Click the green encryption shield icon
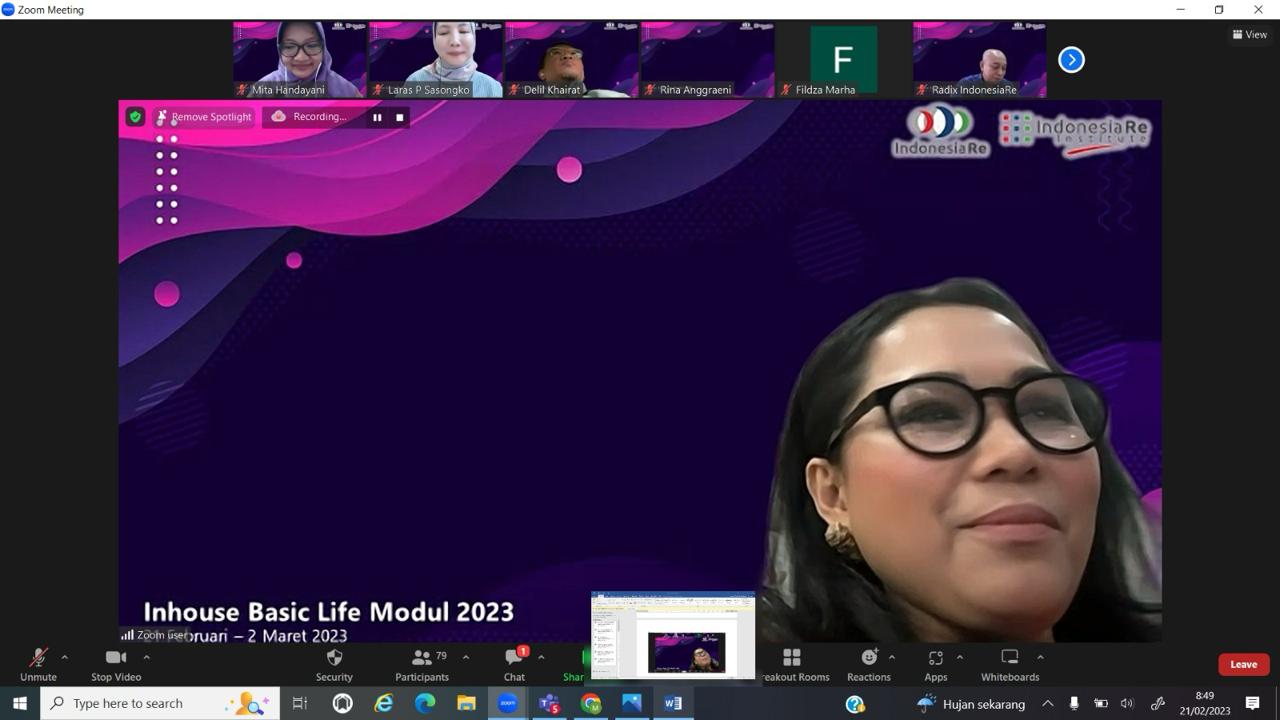1280x720 pixels. click(x=135, y=117)
